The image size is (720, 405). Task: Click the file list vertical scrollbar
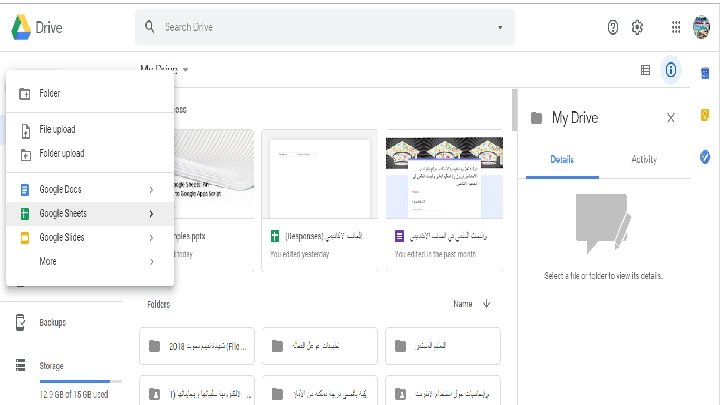coord(514,110)
